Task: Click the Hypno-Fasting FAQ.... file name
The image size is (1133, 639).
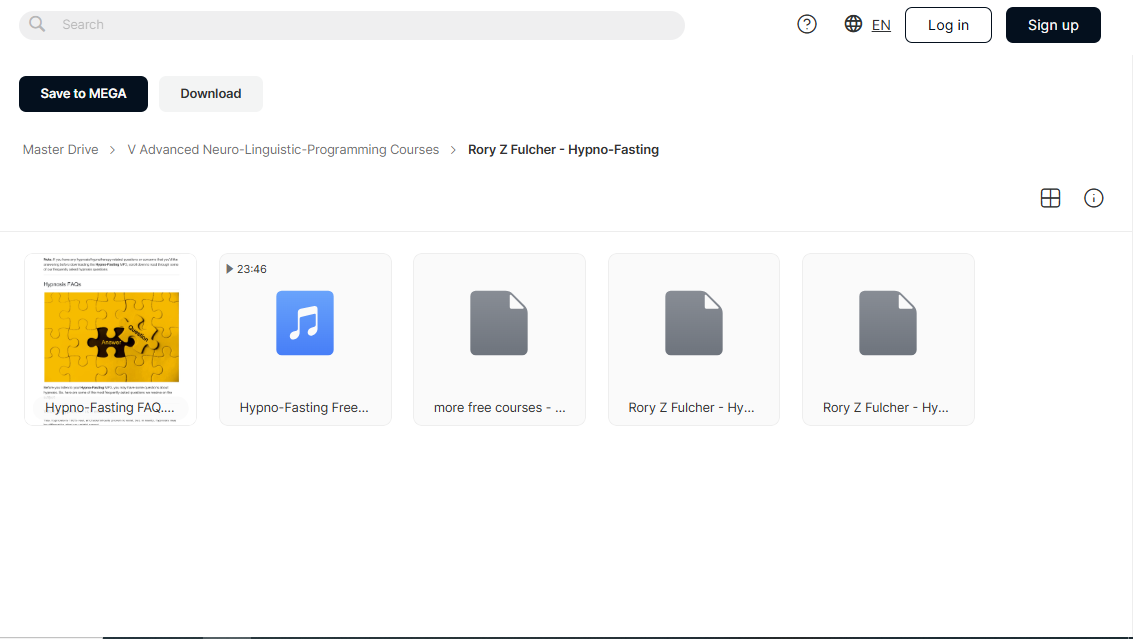Action: pos(110,408)
